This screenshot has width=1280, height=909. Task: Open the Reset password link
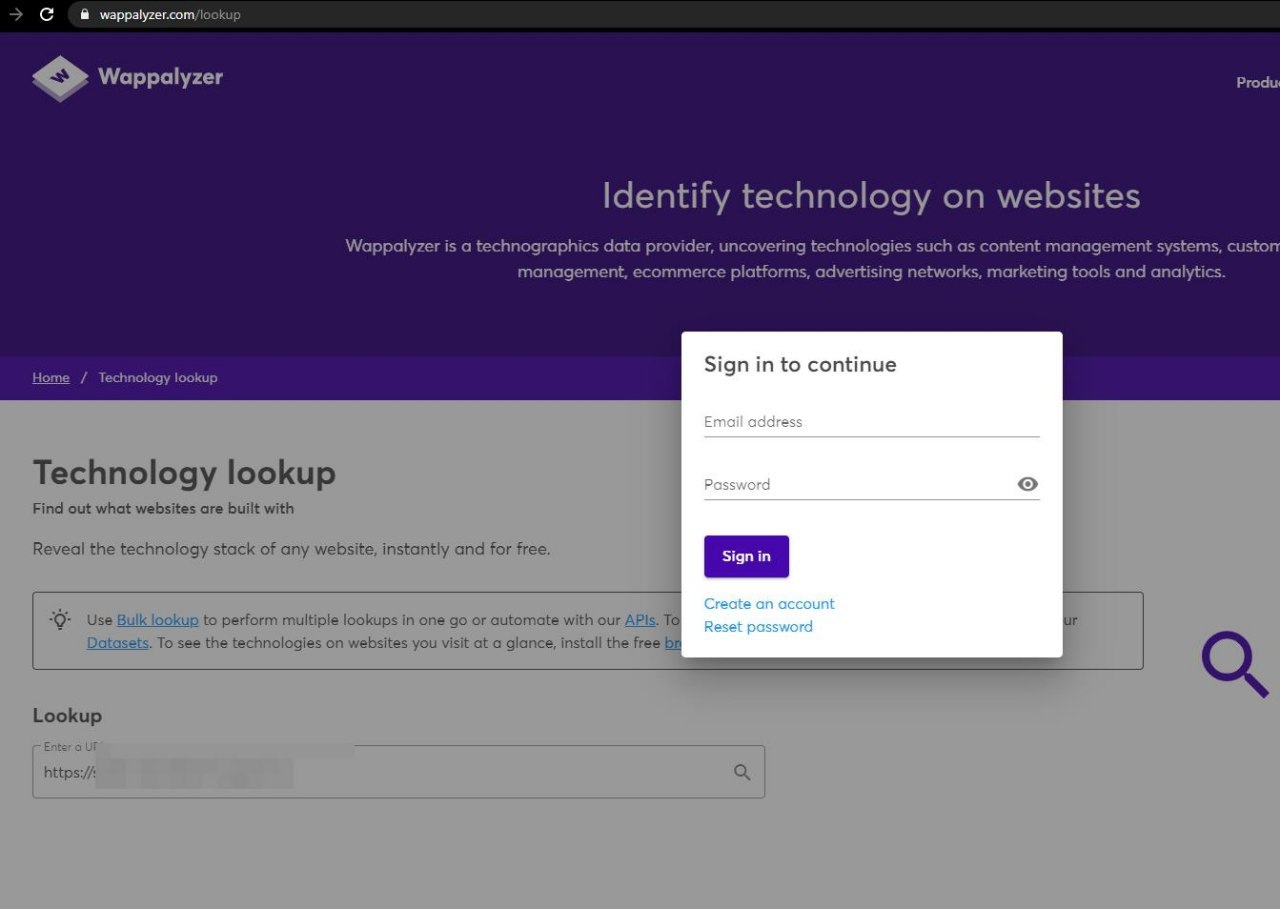click(758, 627)
